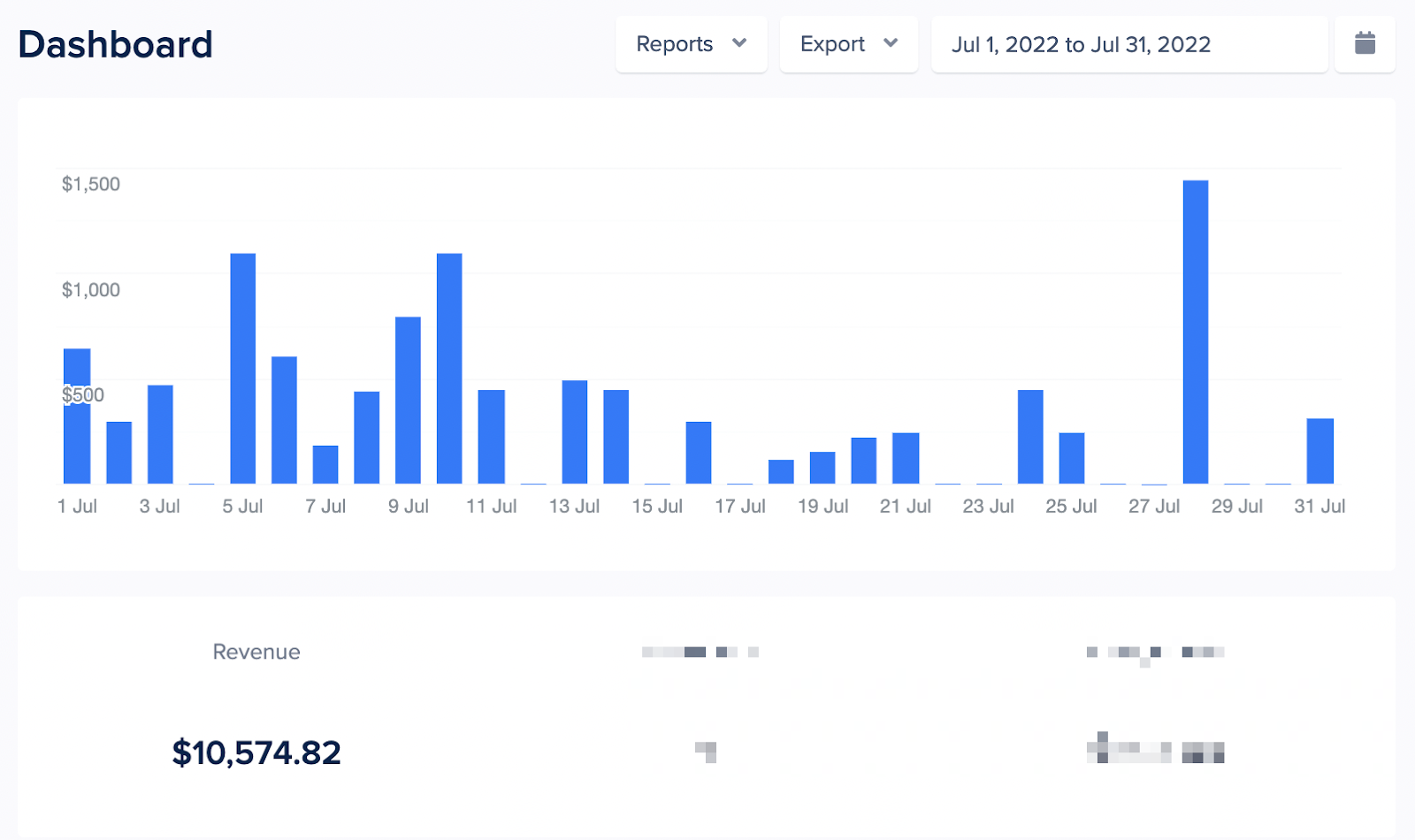The image size is (1415, 840).
Task: Click the revenue bar for 20 Jul
Action: point(862,460)
